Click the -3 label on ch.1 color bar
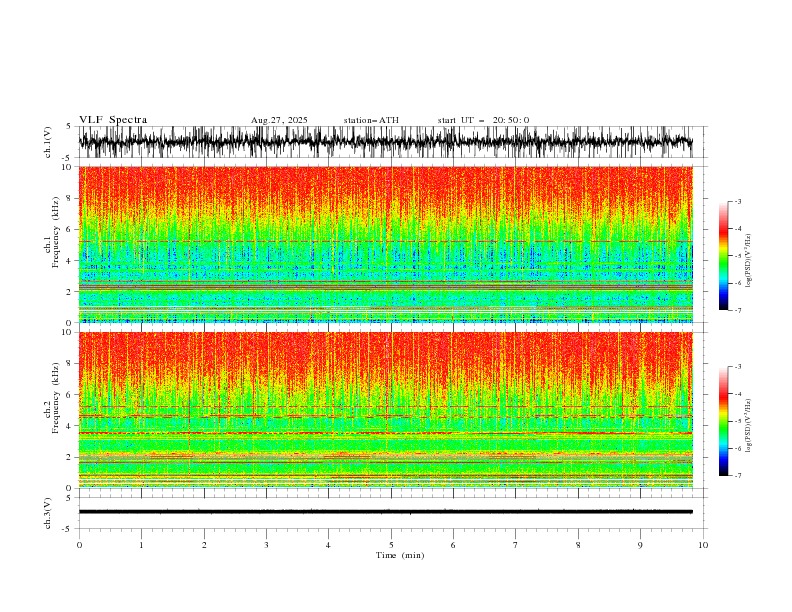Image resolution: width=792 pixels, height=612 pixels. click(738, 201)
